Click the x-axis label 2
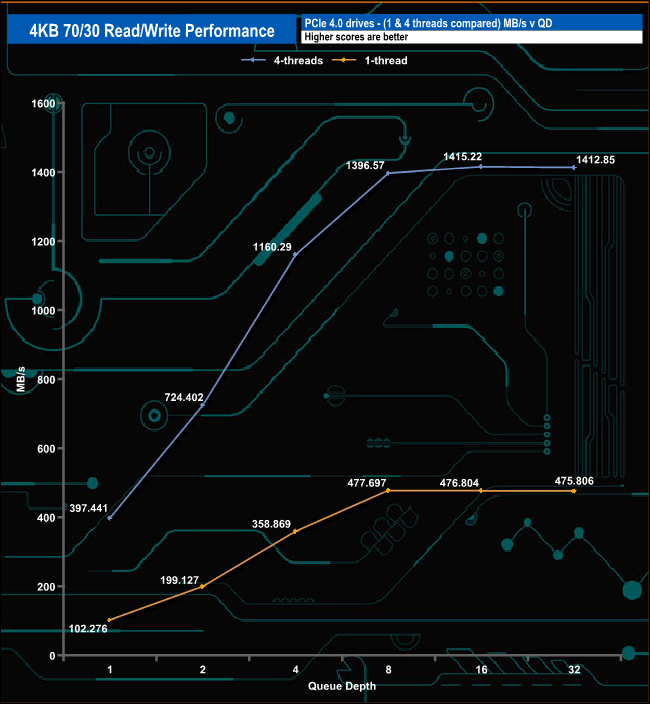 pos(202,670)
